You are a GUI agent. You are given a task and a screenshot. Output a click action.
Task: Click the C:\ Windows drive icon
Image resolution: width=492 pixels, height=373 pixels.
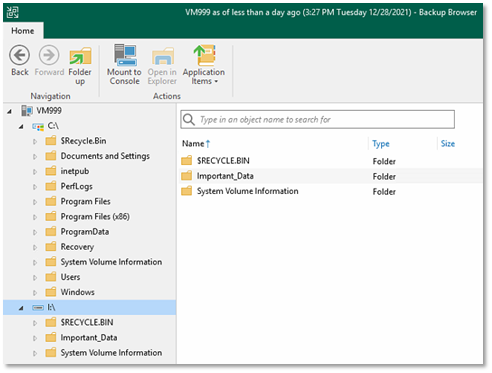tap(38, 126)
